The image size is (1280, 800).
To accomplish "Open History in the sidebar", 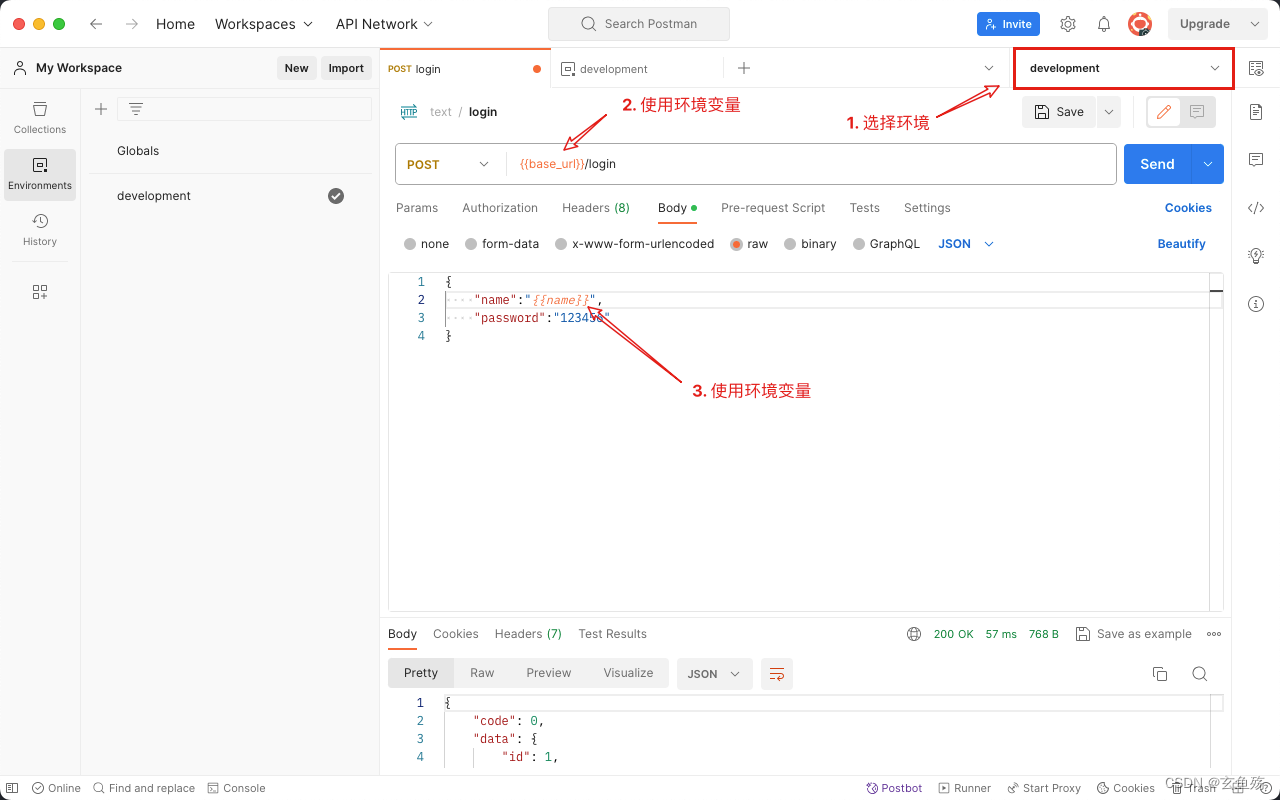I will pyautogui.click(x=40, y=230).
